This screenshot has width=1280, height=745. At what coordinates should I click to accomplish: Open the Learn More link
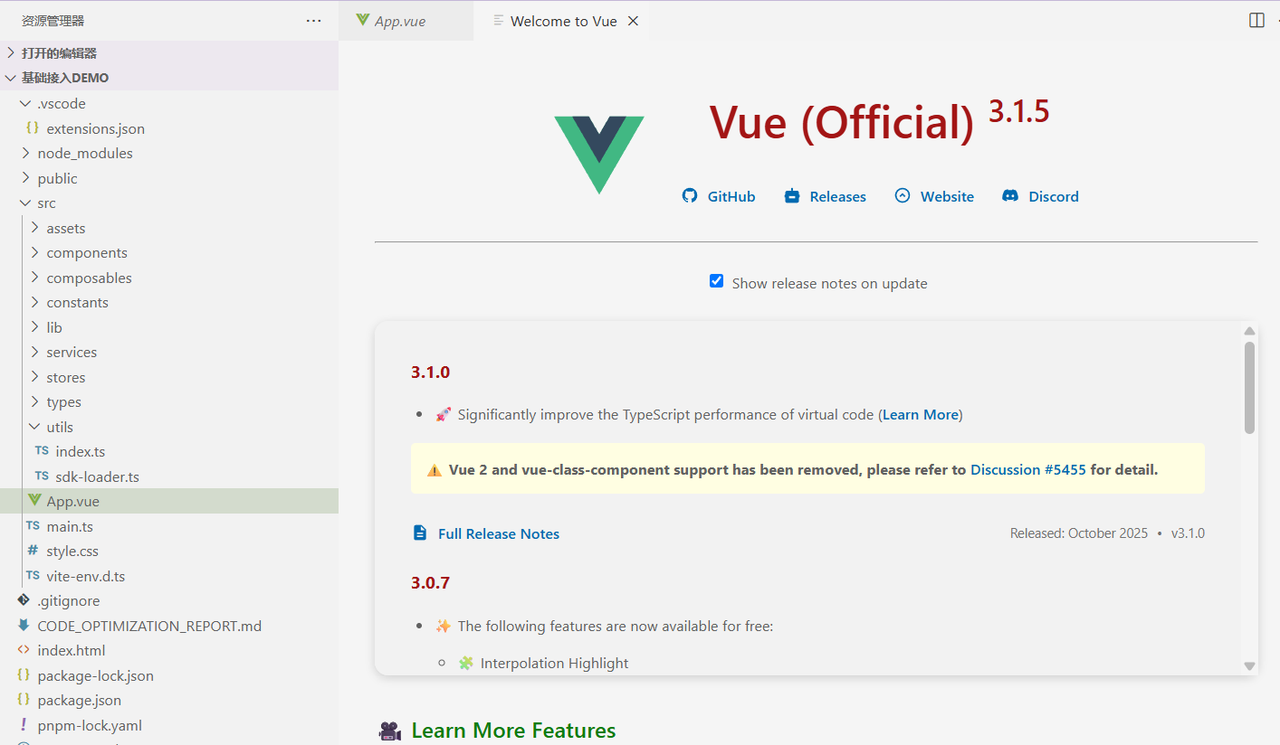tap(920, 414)
